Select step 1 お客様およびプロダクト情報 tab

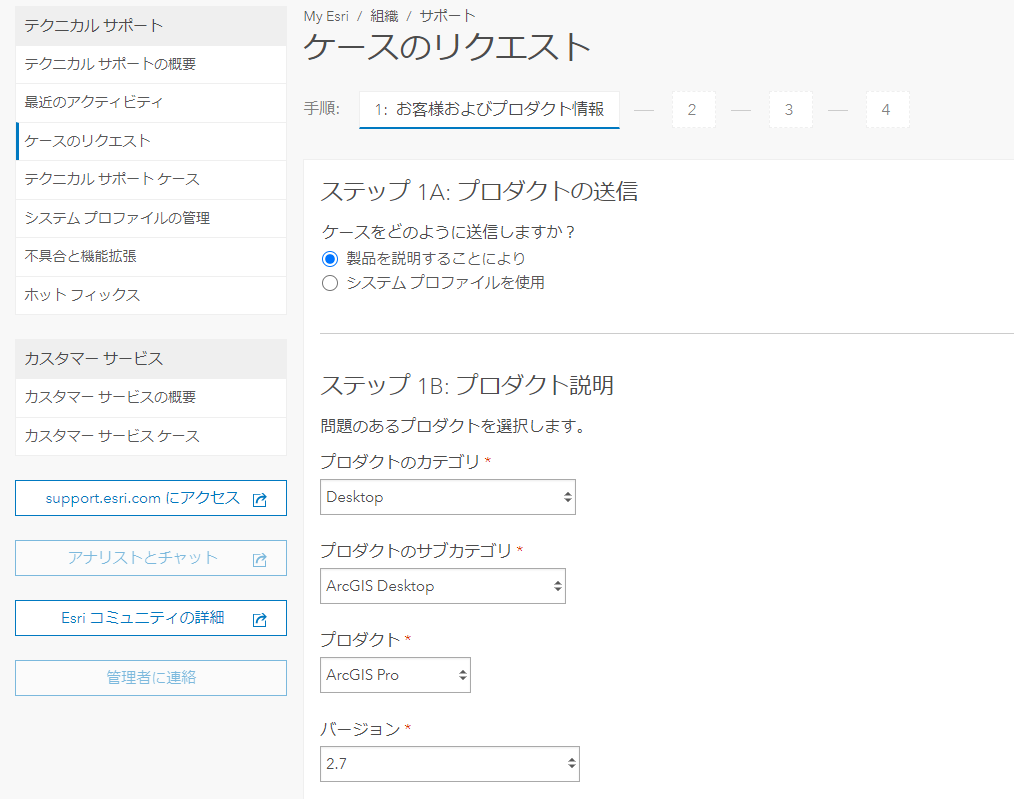[490, 109]
